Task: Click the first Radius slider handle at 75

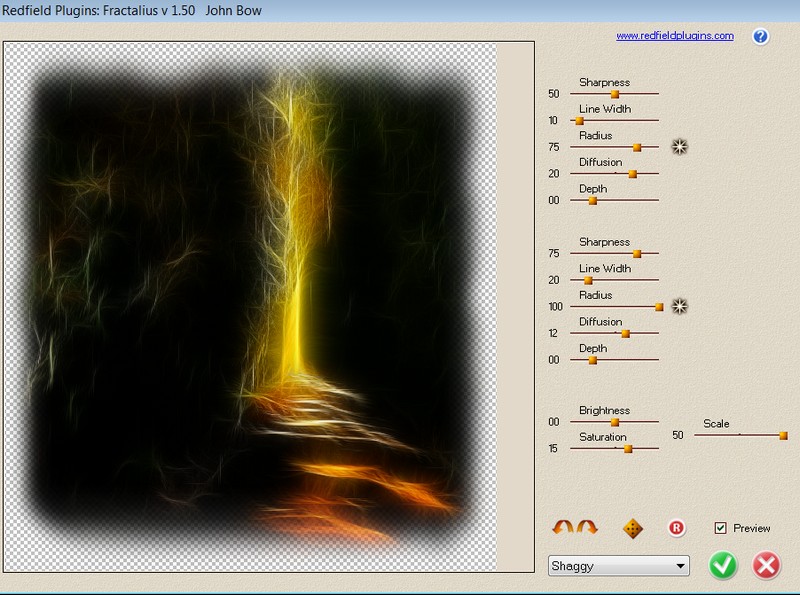Action: pyautogui.click(x=637, y=147)
